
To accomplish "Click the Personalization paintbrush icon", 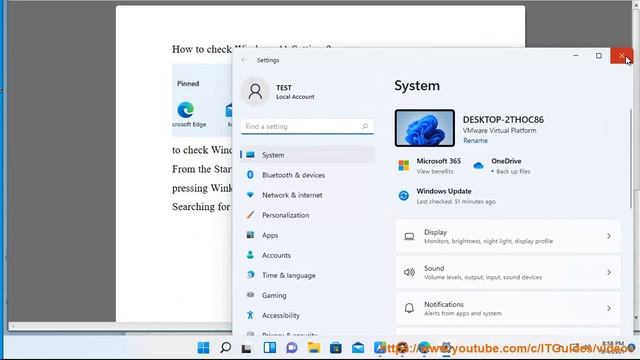I will click(250, 215).
